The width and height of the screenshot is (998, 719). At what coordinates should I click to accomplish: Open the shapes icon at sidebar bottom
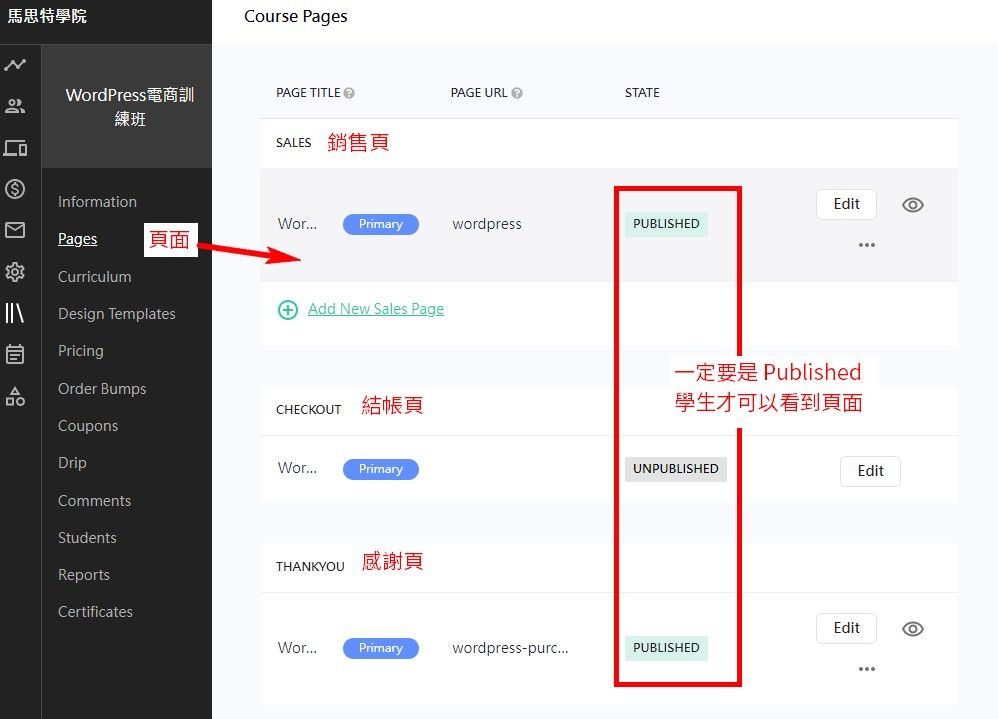15,396
